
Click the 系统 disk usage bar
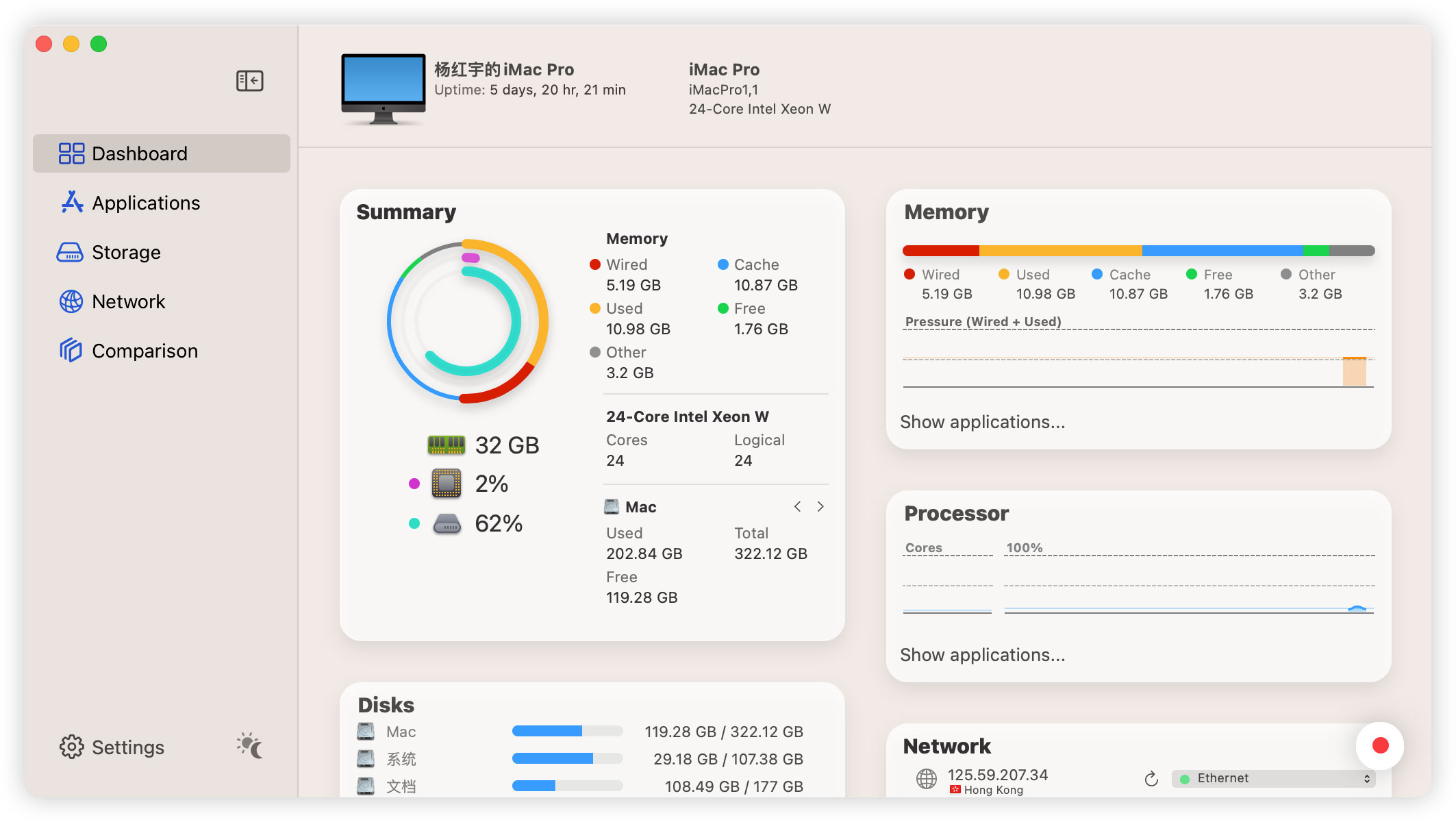[567, 759]
